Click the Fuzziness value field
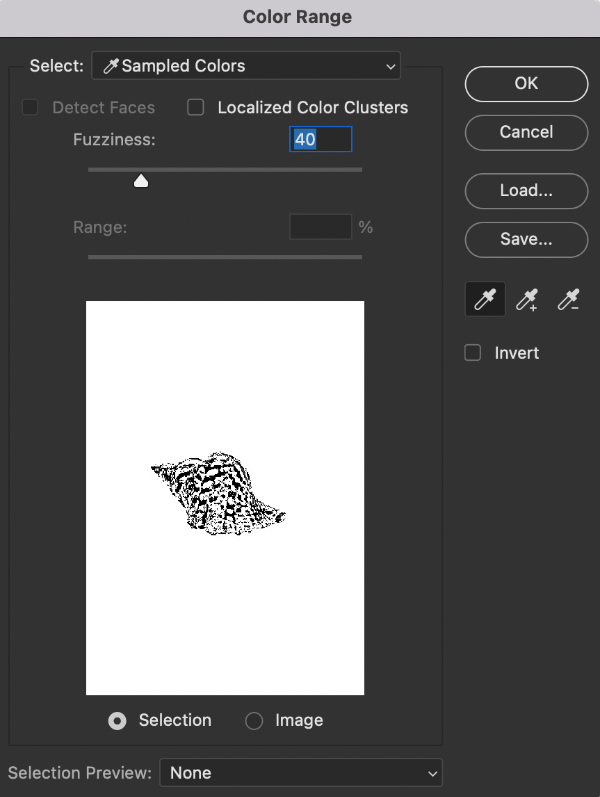Image resolution: width=600 pixels, height=797 pixels. 320,139
